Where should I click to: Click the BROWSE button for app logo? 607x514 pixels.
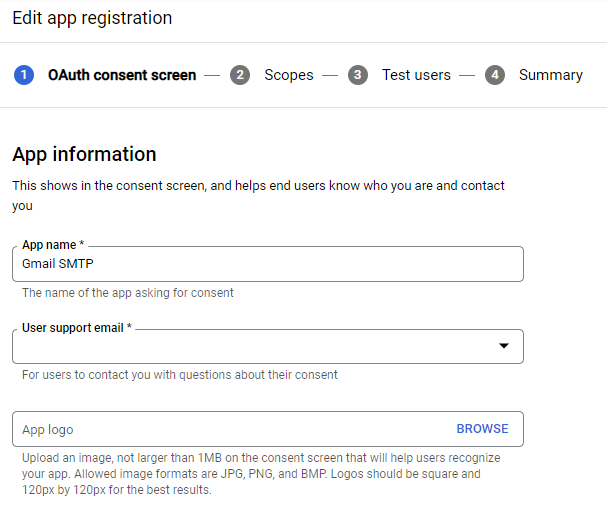[482, 429]
